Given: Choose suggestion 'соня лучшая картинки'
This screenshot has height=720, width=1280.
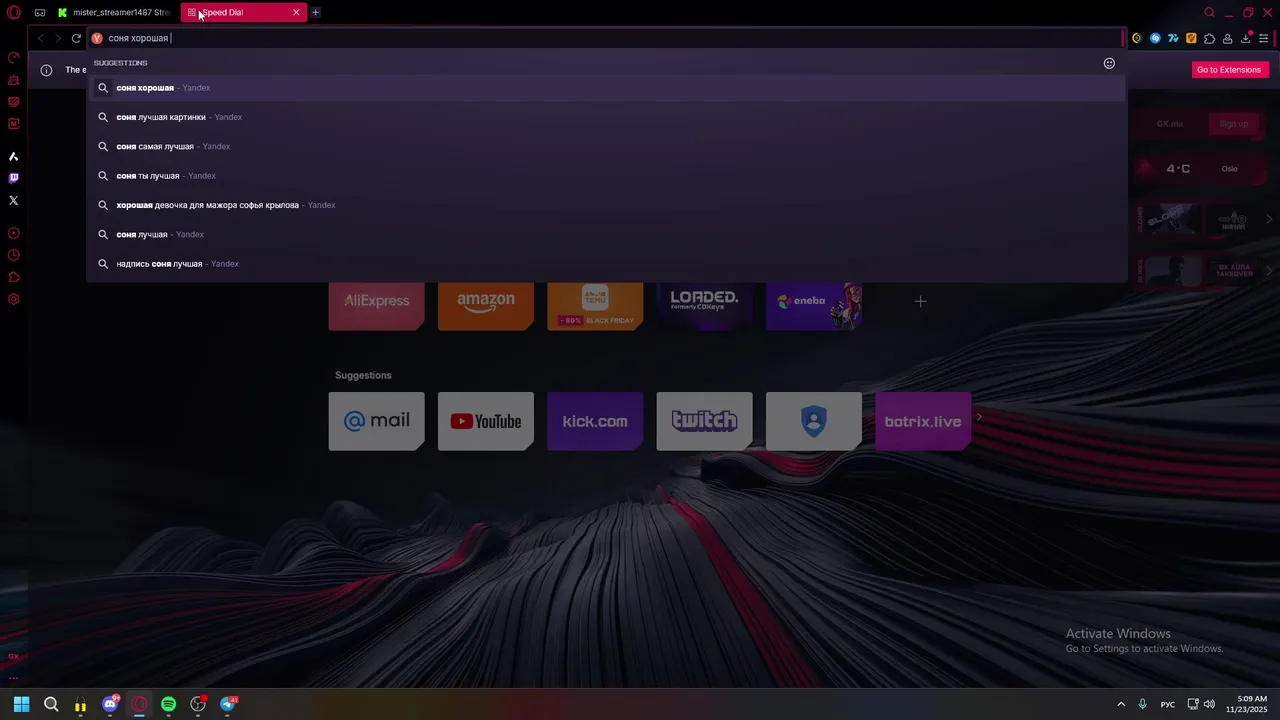Looking at the screenshot, I should click(x=607, y=117).
